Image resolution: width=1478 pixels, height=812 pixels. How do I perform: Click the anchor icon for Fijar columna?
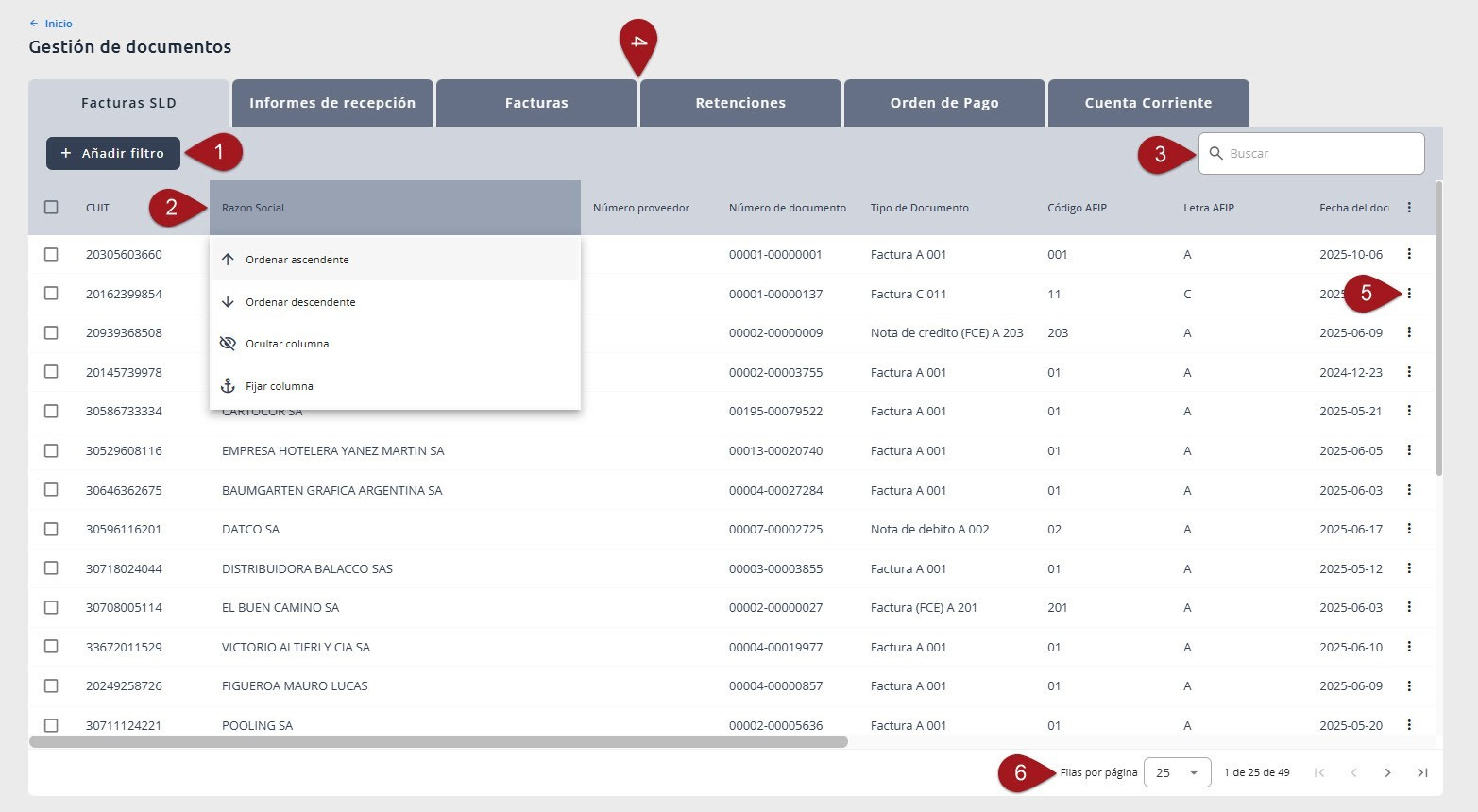point(228,386)
